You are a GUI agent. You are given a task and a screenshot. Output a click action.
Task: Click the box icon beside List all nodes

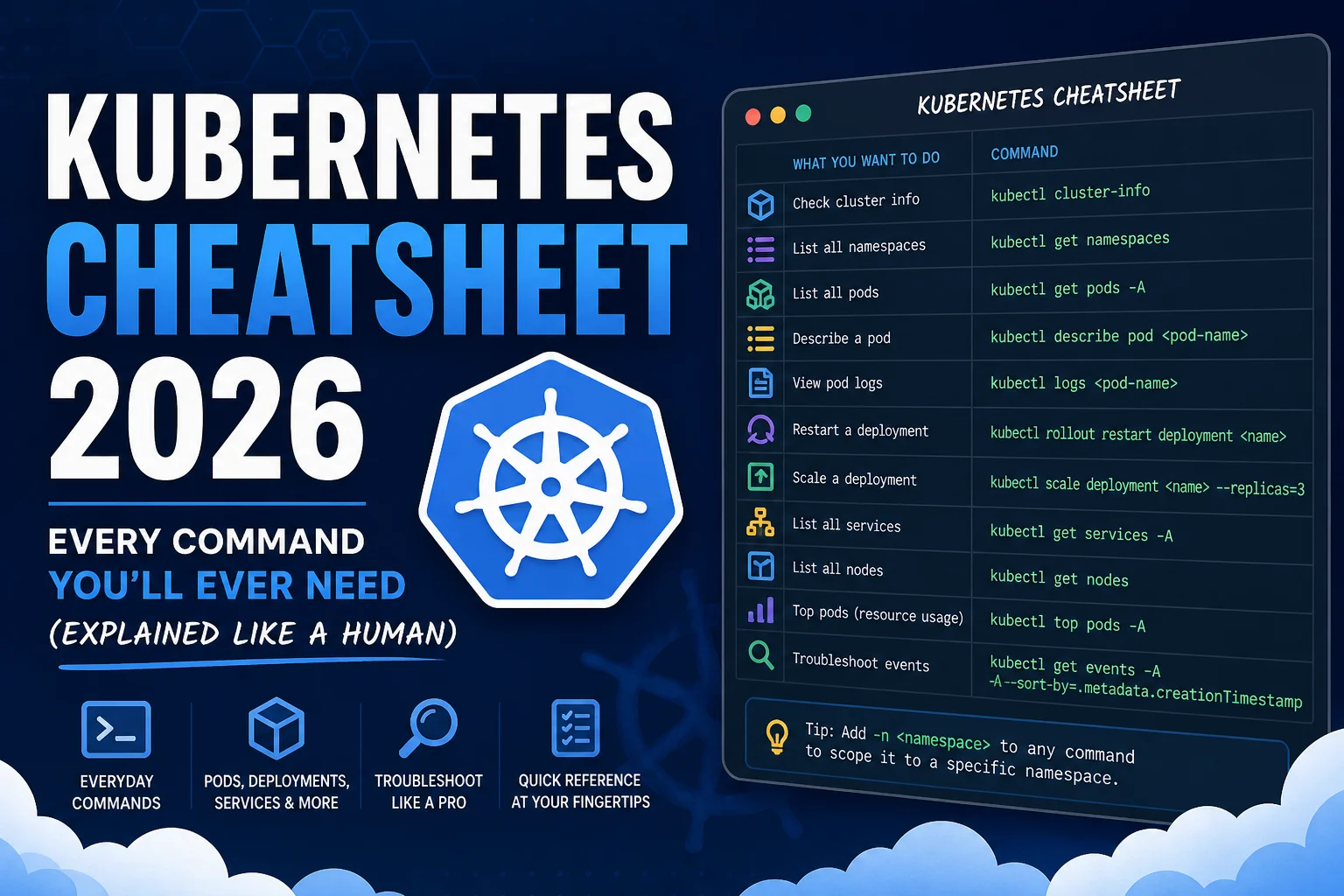point(760,566)
